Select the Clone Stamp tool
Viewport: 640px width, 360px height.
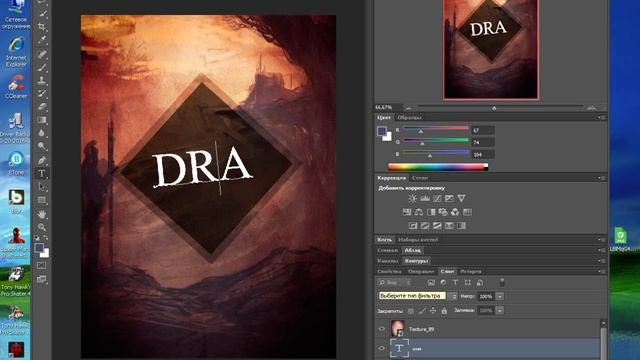(x=42, y=80)
